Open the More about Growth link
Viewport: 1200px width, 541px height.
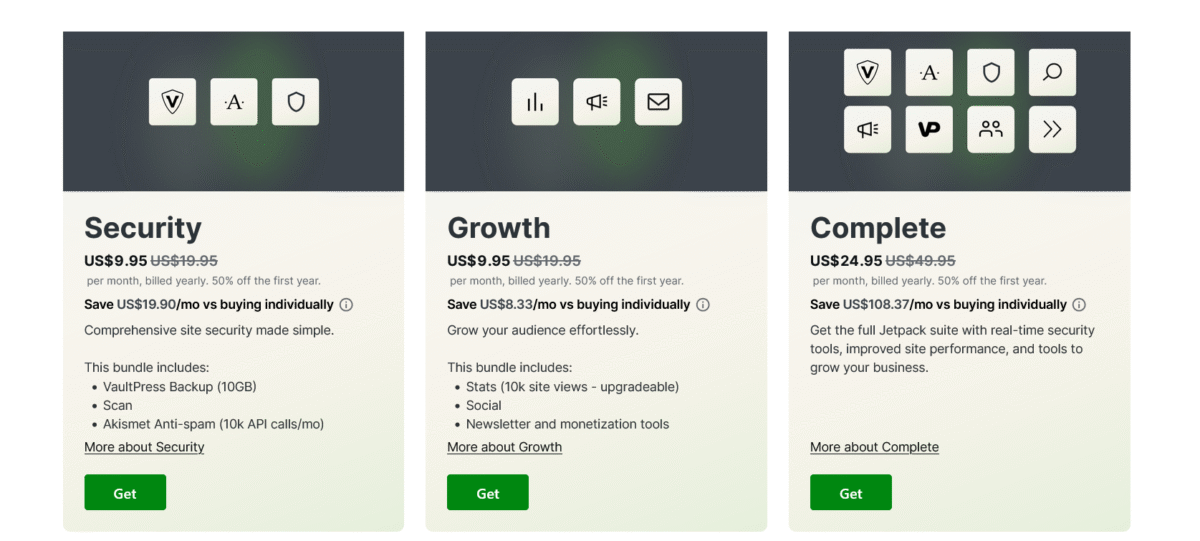click(x=504, y=447)
